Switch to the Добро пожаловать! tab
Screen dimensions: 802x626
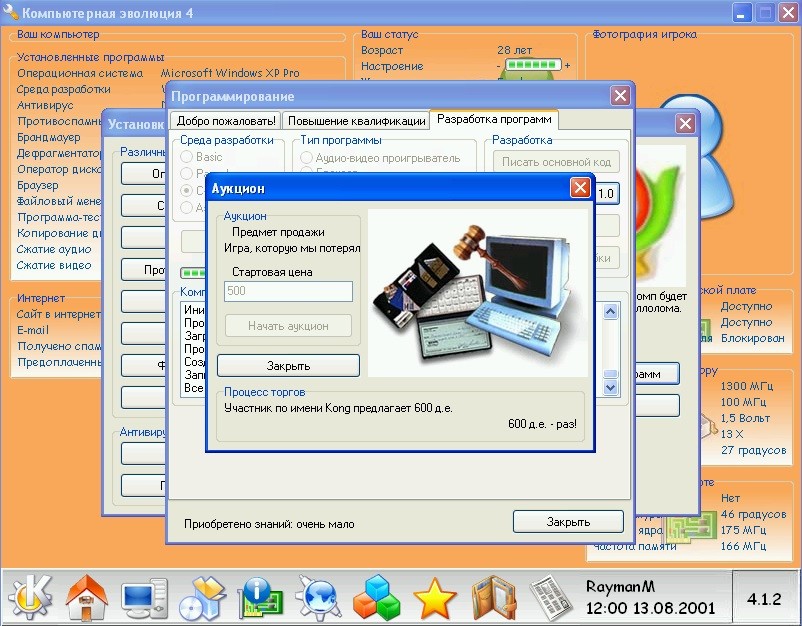(226, 121)
